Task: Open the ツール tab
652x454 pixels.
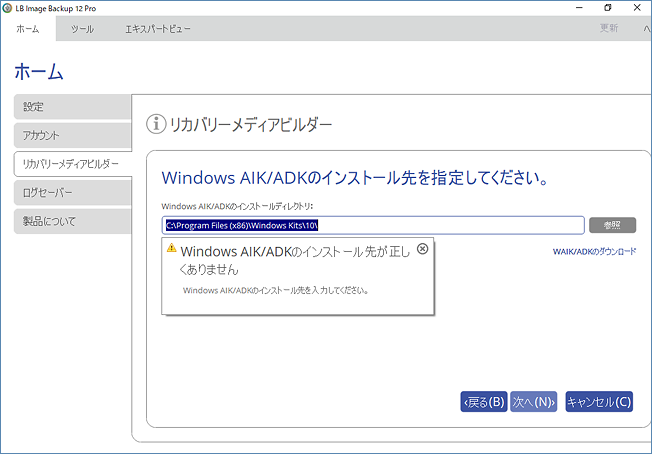Action: coord(82,29)
